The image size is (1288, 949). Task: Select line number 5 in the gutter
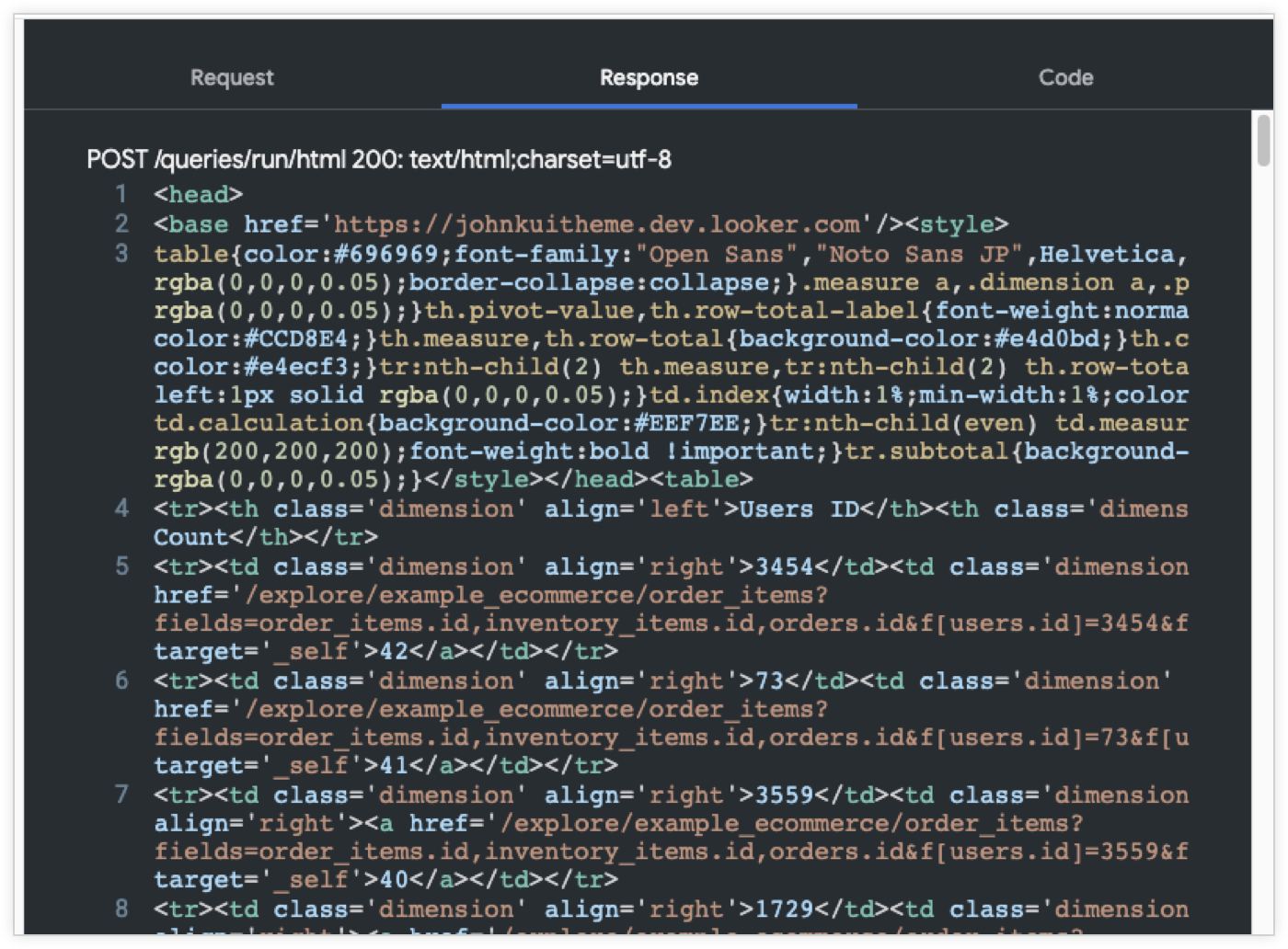121,566
